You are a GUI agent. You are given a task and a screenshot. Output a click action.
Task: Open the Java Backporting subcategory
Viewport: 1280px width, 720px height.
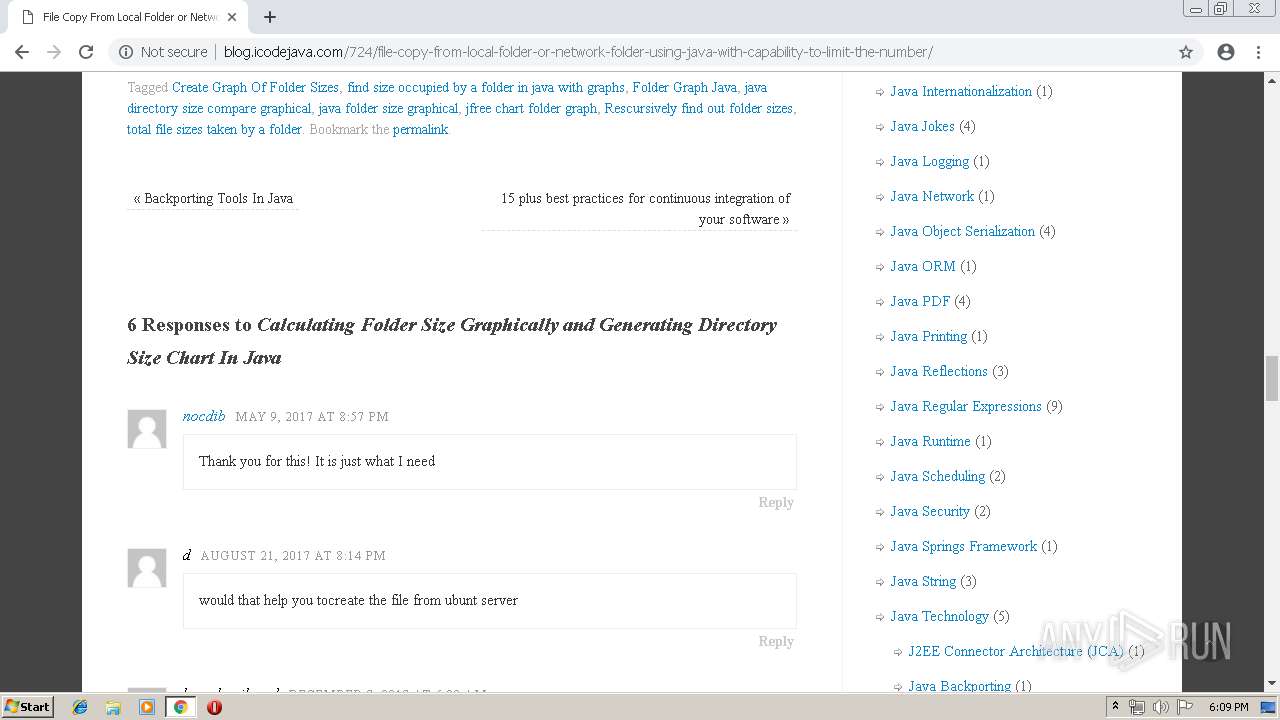click(x=959, y=686)
